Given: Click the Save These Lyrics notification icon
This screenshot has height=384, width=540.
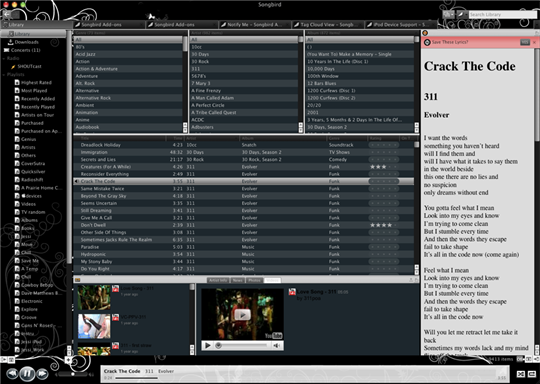Looking at the screenshot, I should tap(427, 42).
